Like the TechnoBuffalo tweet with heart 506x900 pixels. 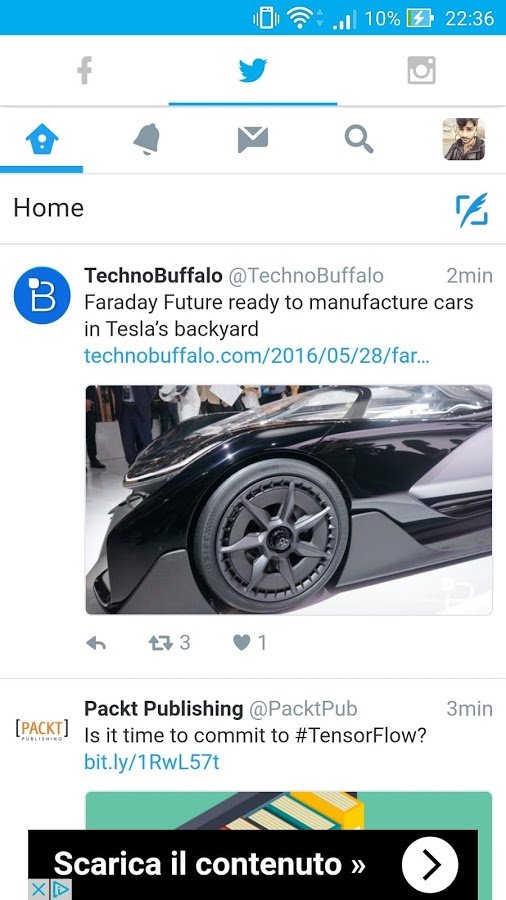click(242, 643)
